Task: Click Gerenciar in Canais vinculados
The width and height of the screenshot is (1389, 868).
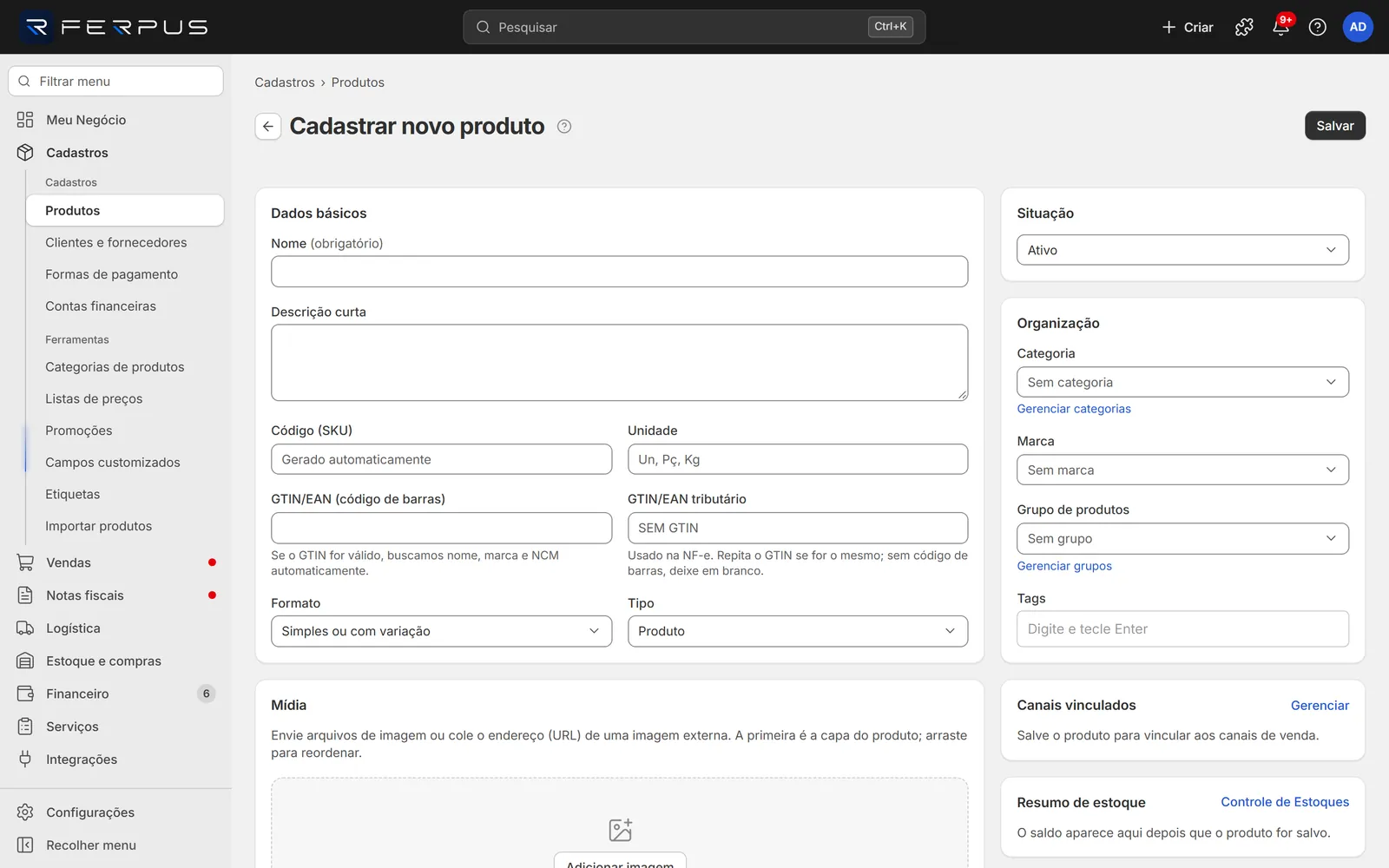Action: (1320, 706)
